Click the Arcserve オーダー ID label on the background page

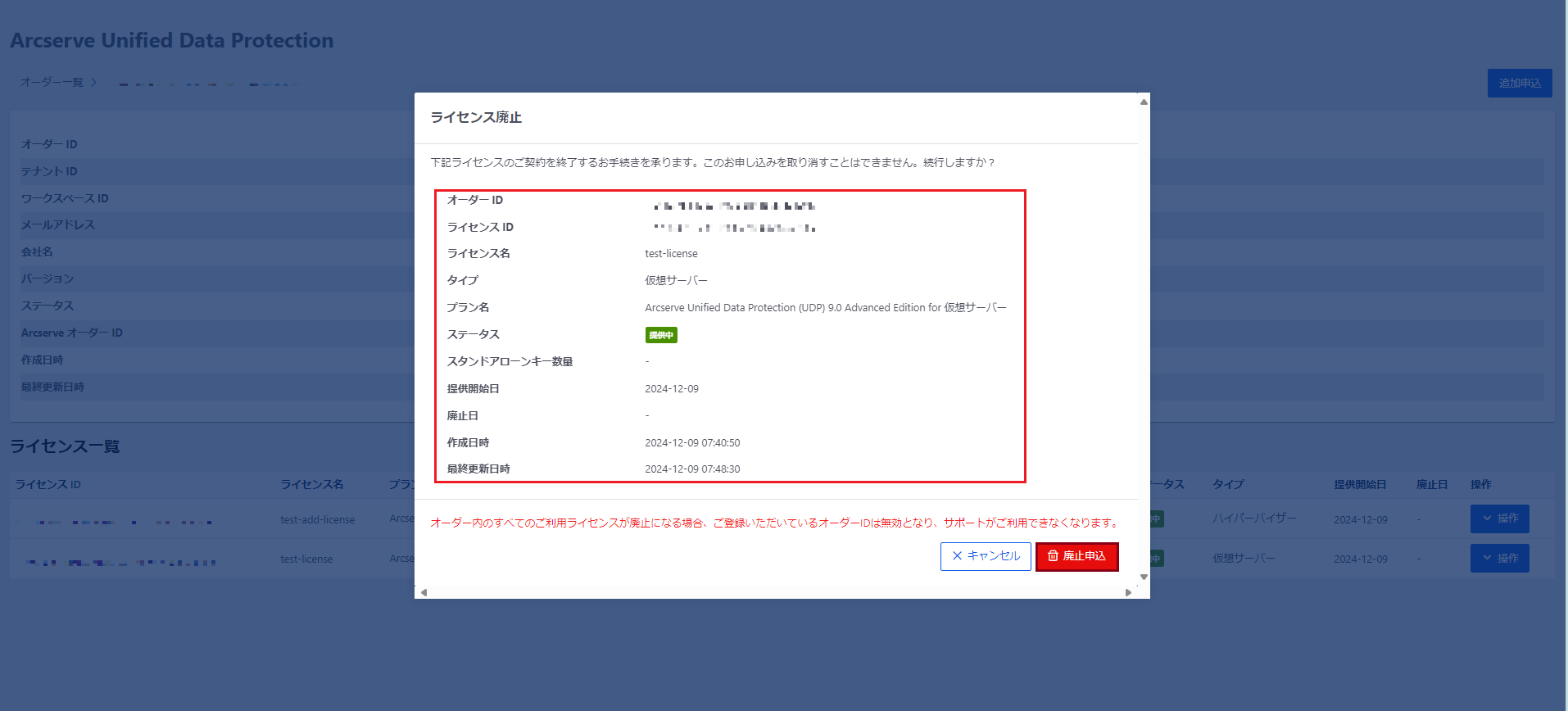coord(72,333)
